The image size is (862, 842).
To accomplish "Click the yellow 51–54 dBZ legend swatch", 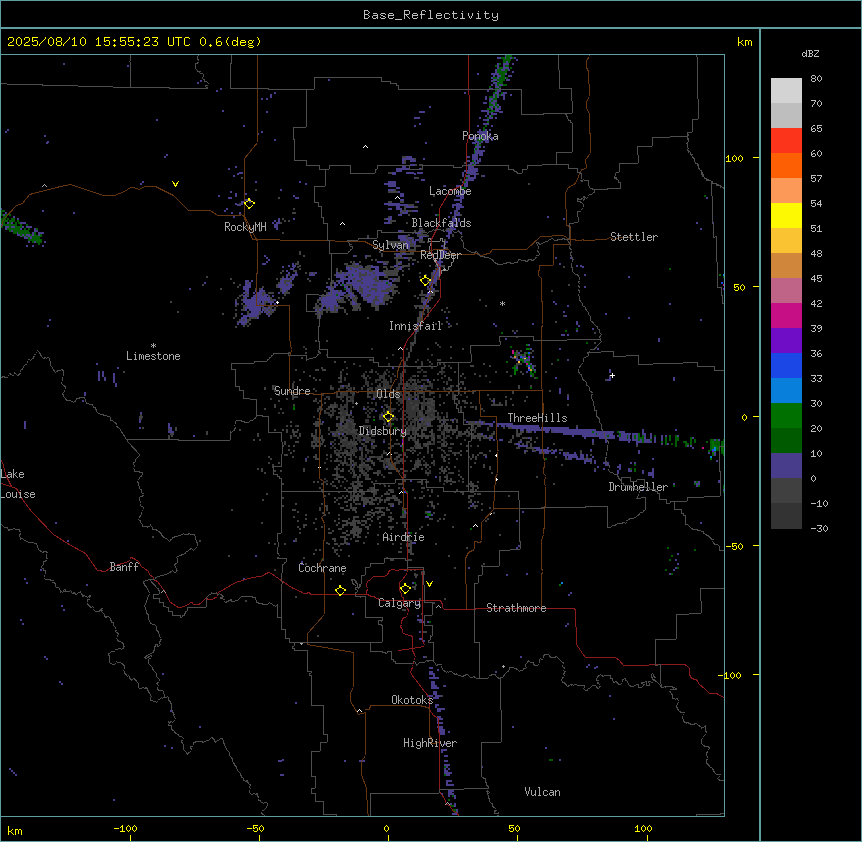I will (786, 215).
